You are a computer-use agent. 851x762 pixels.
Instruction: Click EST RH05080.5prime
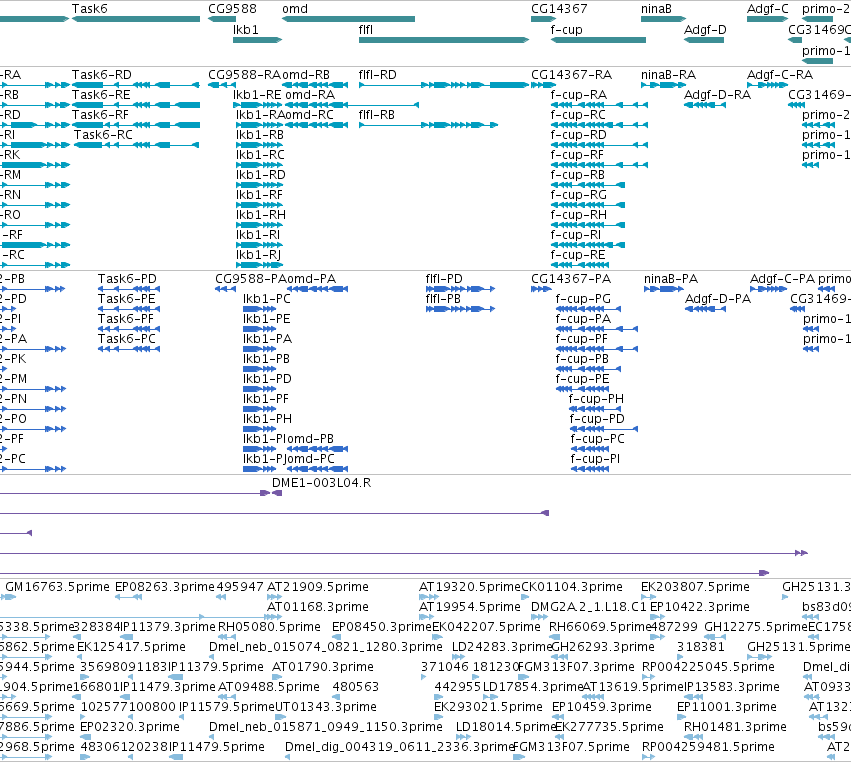tap(269, 626)
